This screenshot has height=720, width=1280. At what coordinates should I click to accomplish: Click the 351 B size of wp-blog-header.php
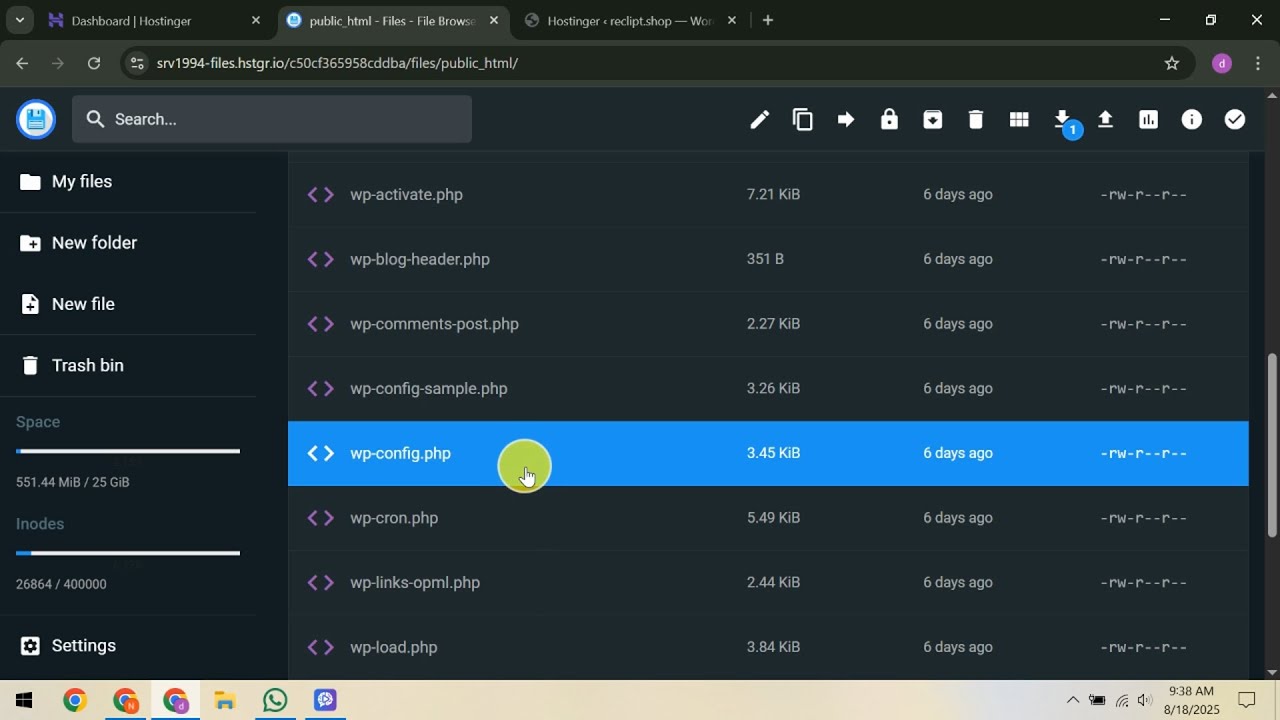pos(765,259)
